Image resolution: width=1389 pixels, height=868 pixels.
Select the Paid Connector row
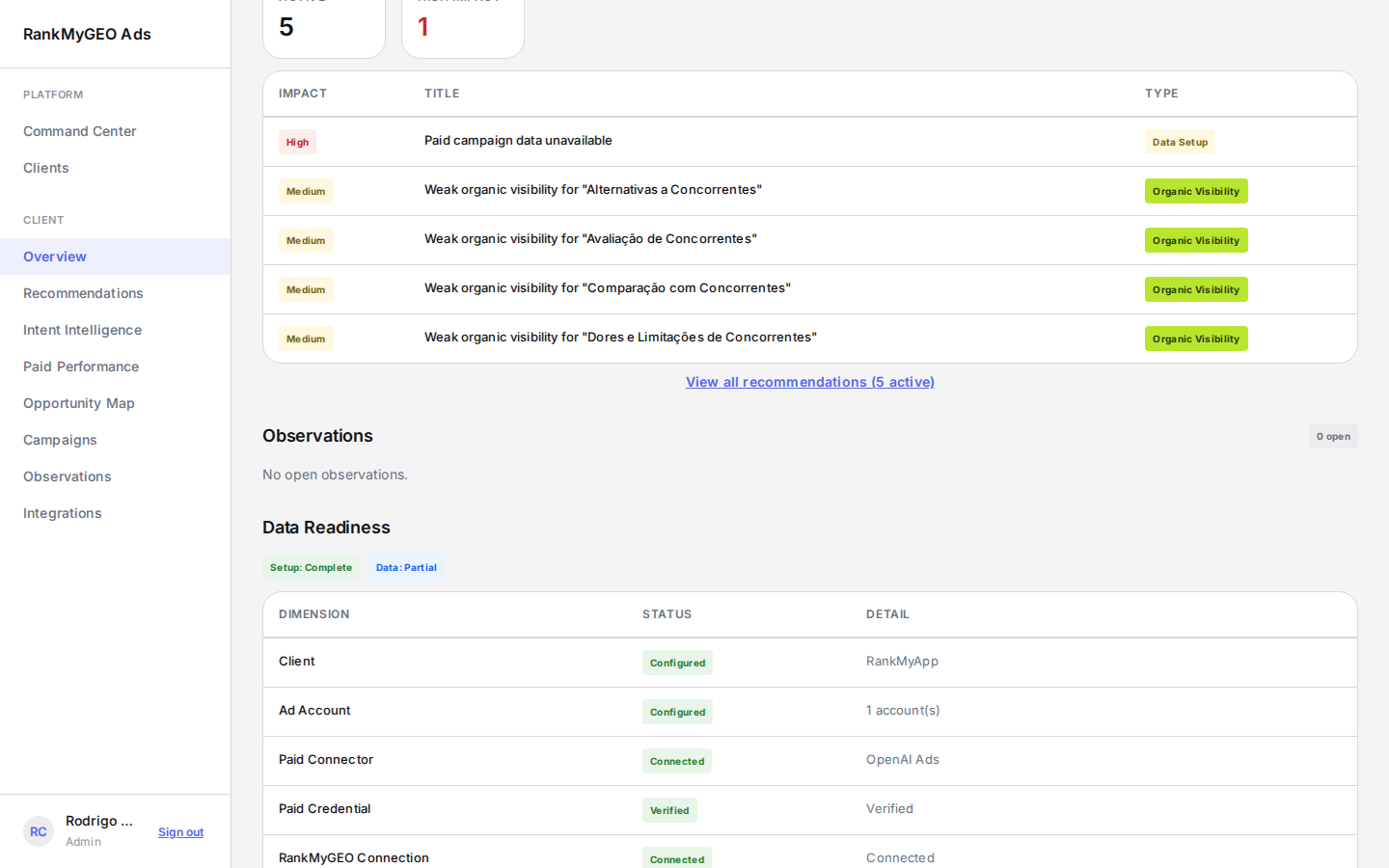[810, 761]
